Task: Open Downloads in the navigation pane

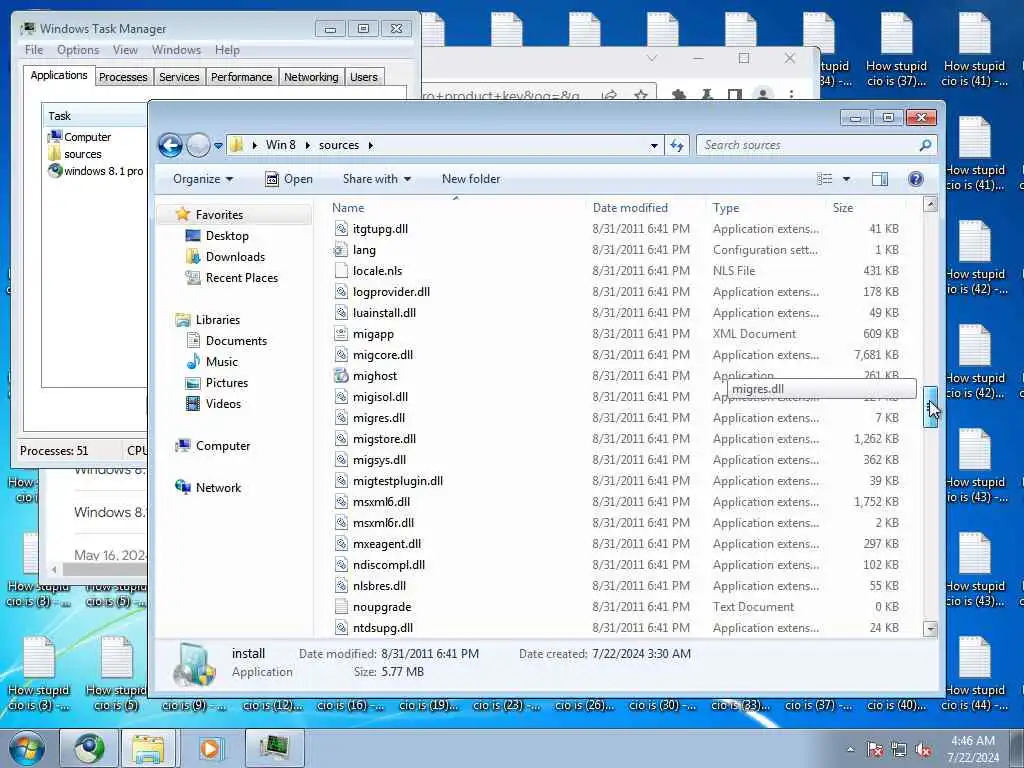Action: pyautogui.click(x=235, y=257)
